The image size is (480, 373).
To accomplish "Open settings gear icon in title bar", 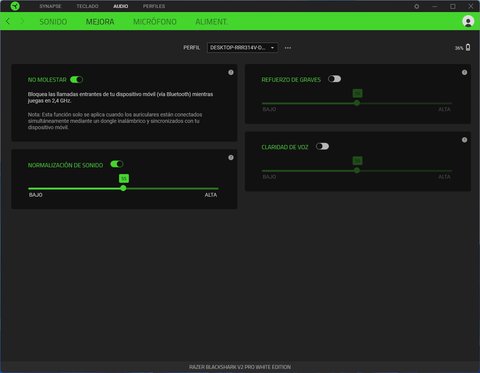I will pos(417,6).
